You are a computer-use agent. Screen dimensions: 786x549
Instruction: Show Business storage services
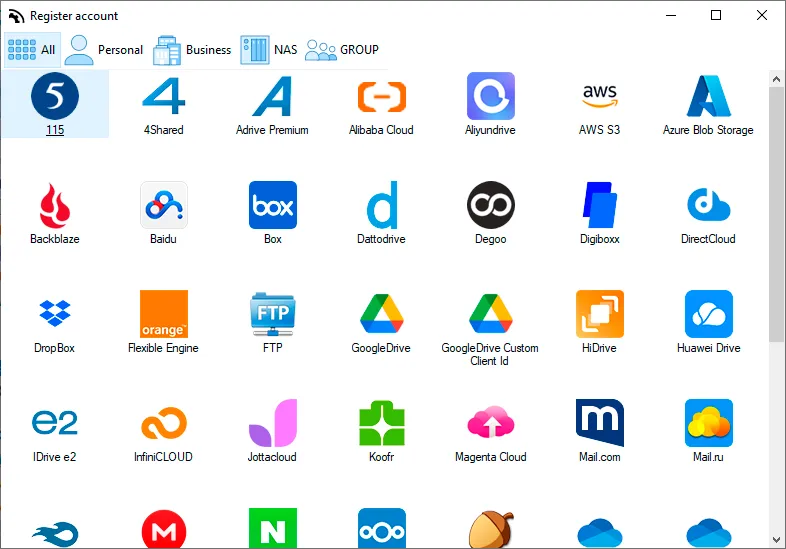click(x=192, y=50)
